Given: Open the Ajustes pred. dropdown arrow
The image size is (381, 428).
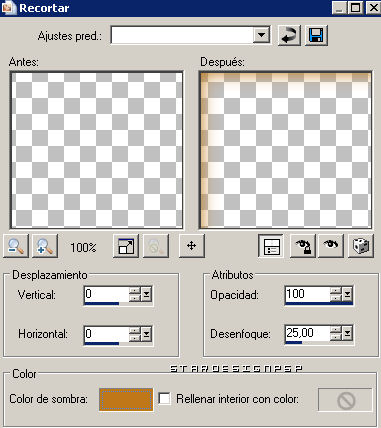Looking at the screenshot, I should point(261,35).
